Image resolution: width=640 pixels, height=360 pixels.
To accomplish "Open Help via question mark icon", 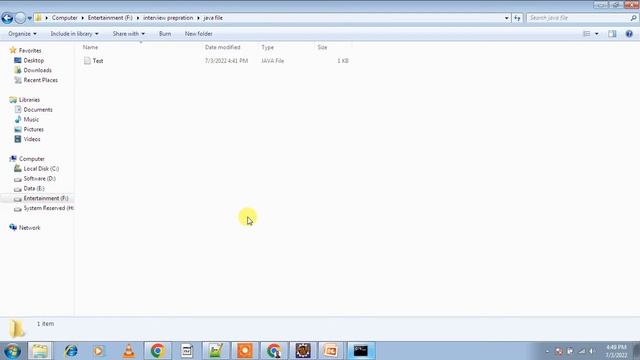I will point(629,34).
